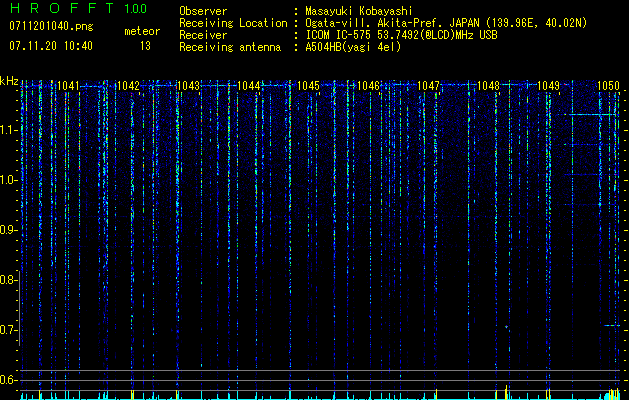
Task: Click the kHz axis unit label
Action: pos(9,81)
